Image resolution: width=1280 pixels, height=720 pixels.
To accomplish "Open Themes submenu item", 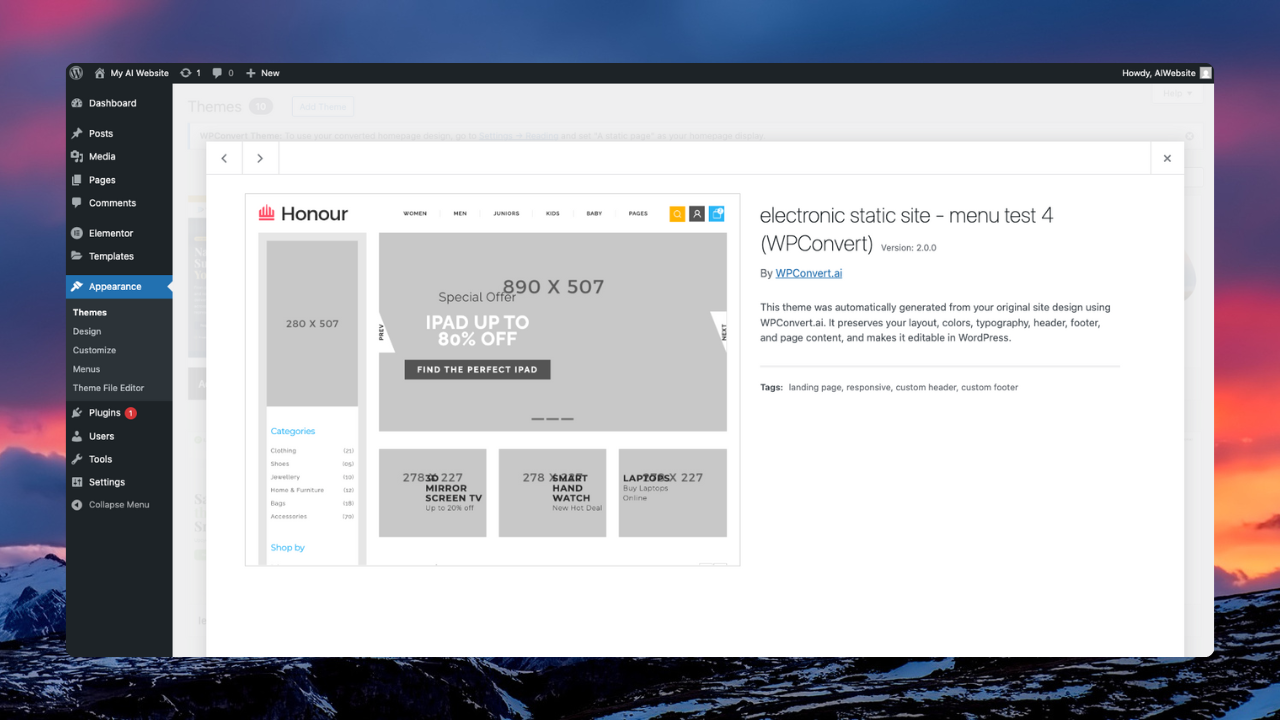I will 90,312.
